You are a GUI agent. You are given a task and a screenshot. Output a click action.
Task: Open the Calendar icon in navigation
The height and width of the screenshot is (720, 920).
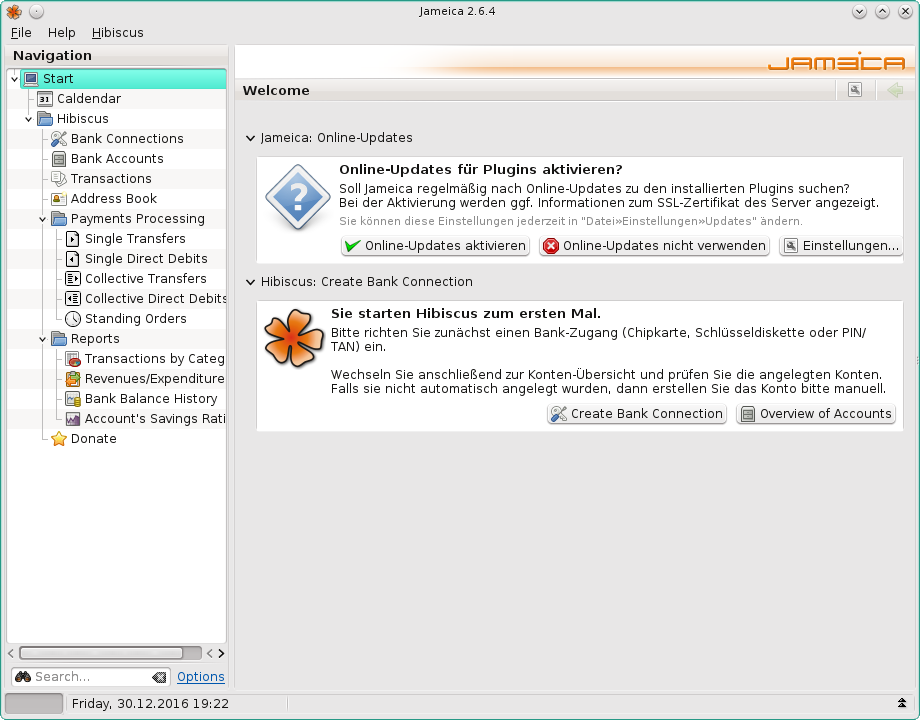(45, 99)
